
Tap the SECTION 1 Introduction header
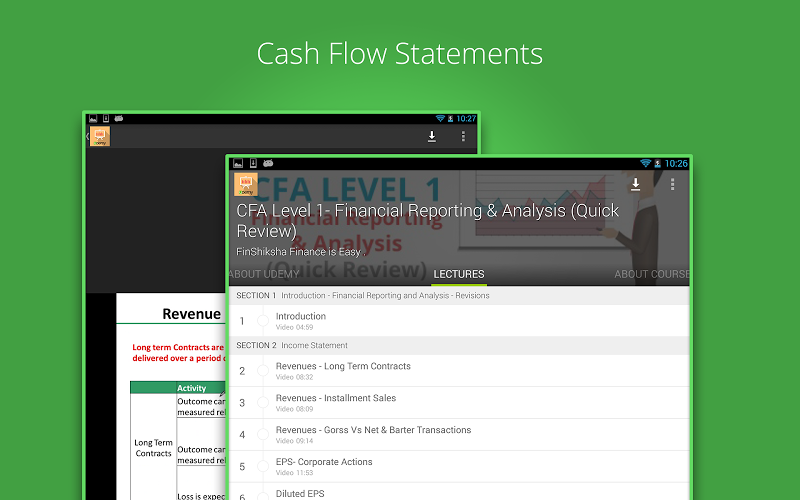point(459,295)
